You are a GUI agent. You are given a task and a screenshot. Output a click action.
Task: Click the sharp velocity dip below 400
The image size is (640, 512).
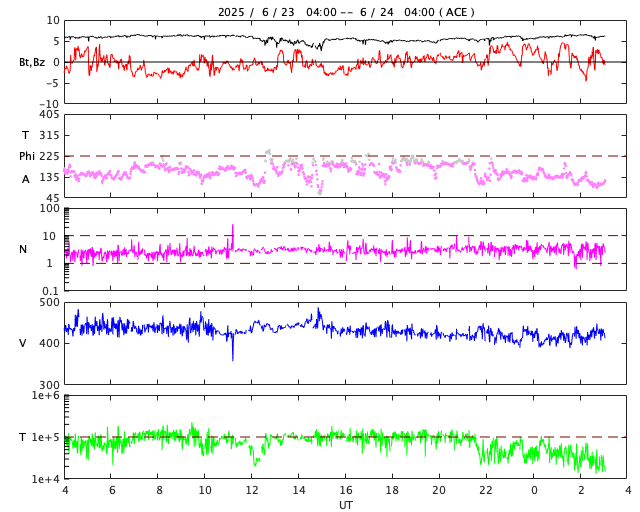point(233,348)
